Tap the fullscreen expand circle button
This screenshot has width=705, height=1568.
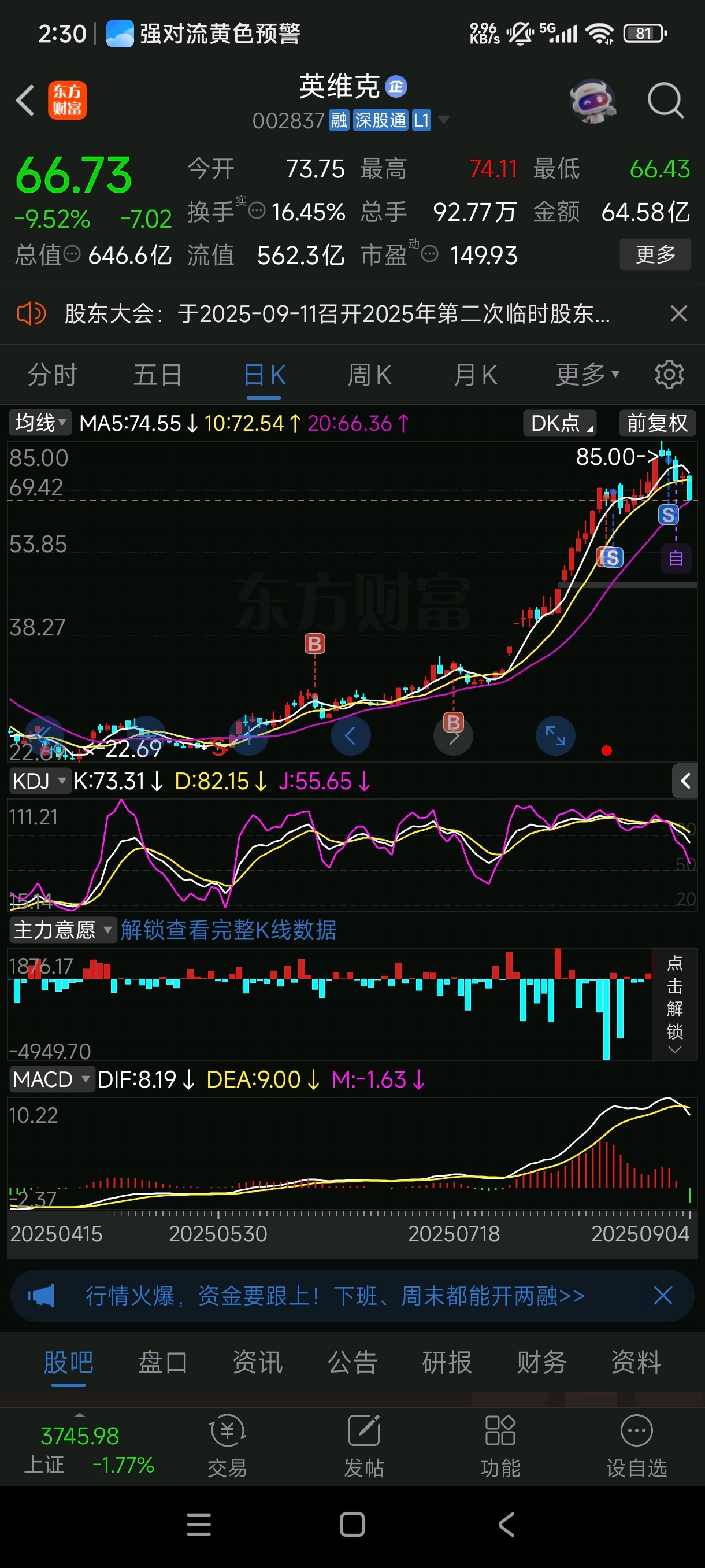coord(555,736)
